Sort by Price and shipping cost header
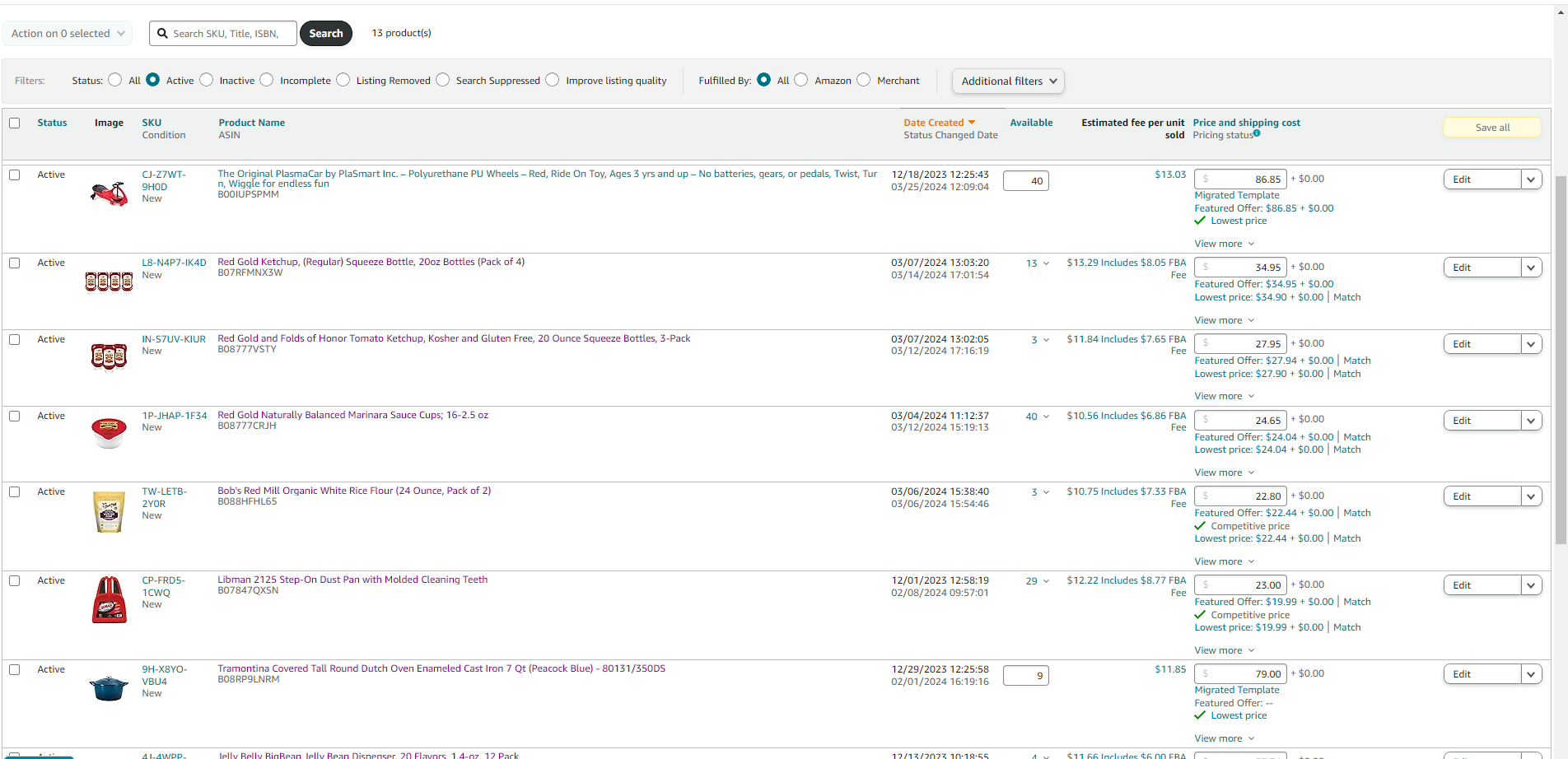Image resolution: width=1568 pixels, height=759 pixels. tap(1246, 123)
